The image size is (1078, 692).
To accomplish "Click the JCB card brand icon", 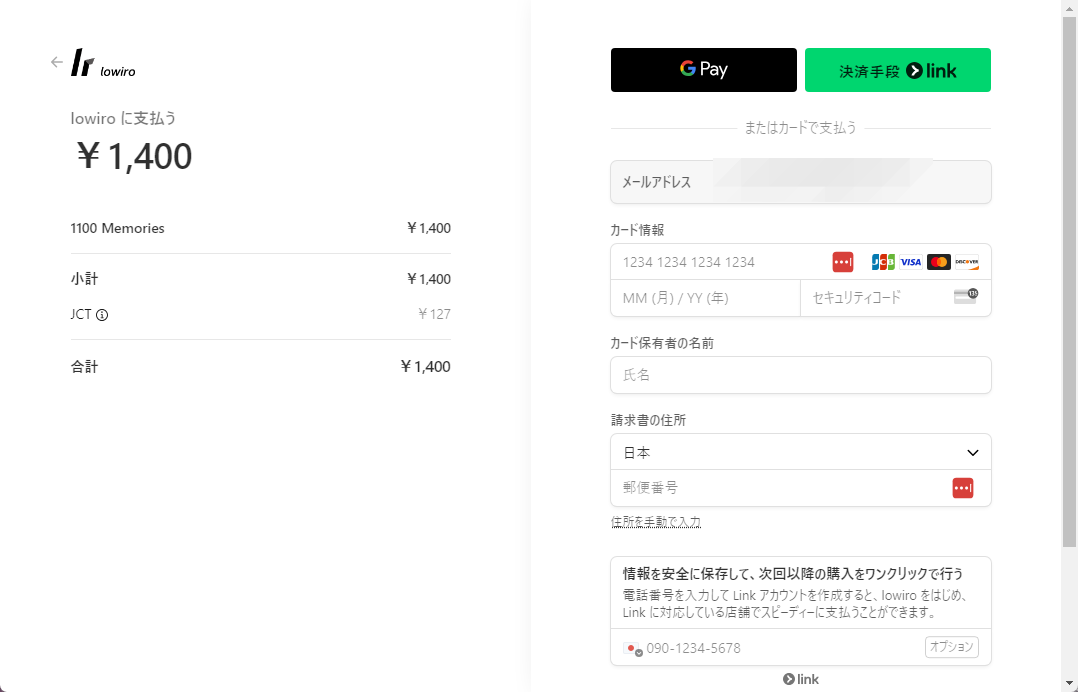I will click(883, 262).
